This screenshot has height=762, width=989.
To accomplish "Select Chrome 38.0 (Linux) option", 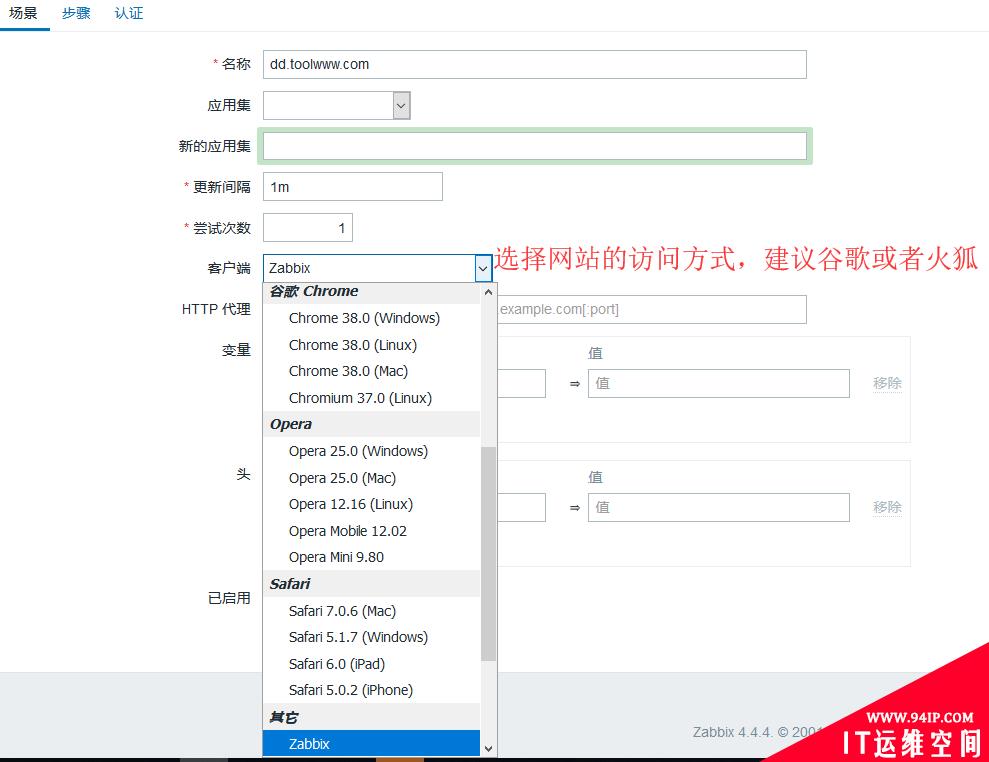I will point(371,345).
